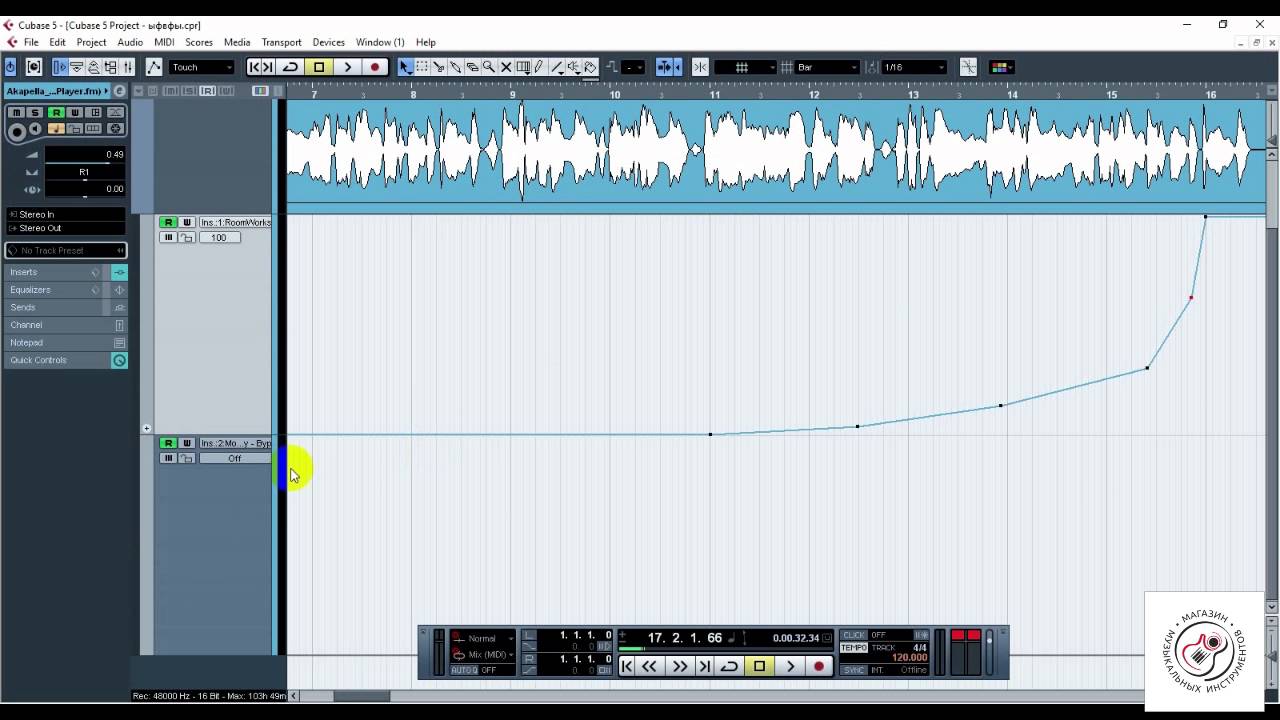
Task: Open the Bar grid type dropdown
Action: (827, 67)
